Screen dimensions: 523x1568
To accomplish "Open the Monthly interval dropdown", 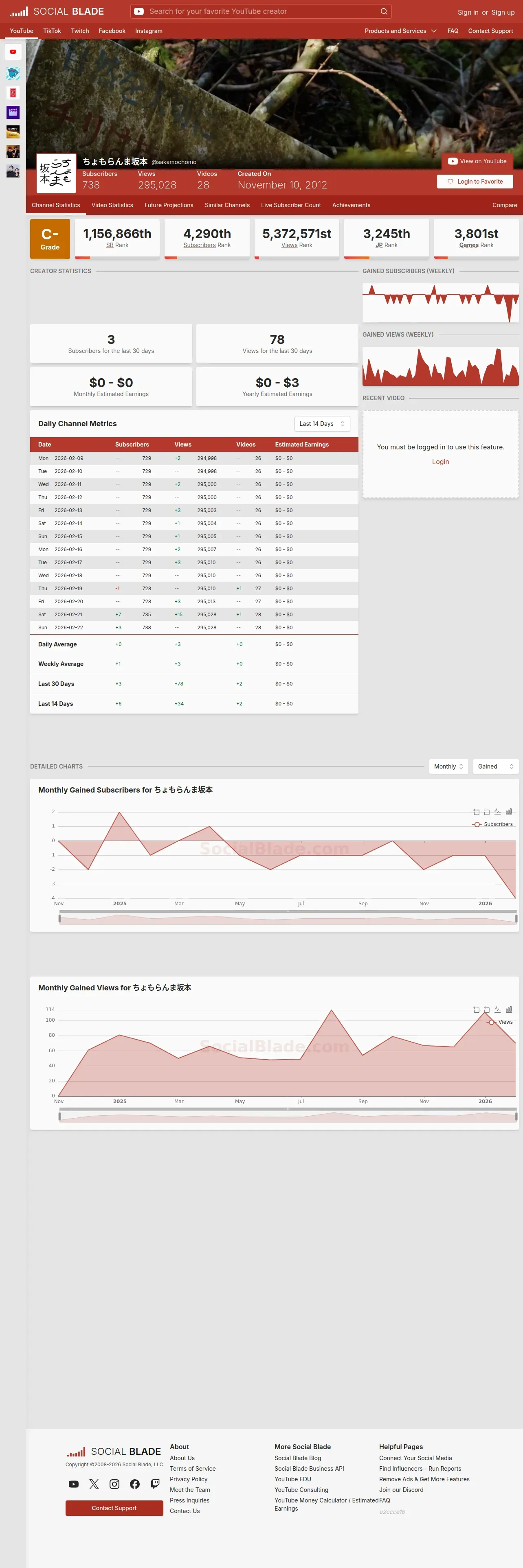I will (x=449, y=766).
